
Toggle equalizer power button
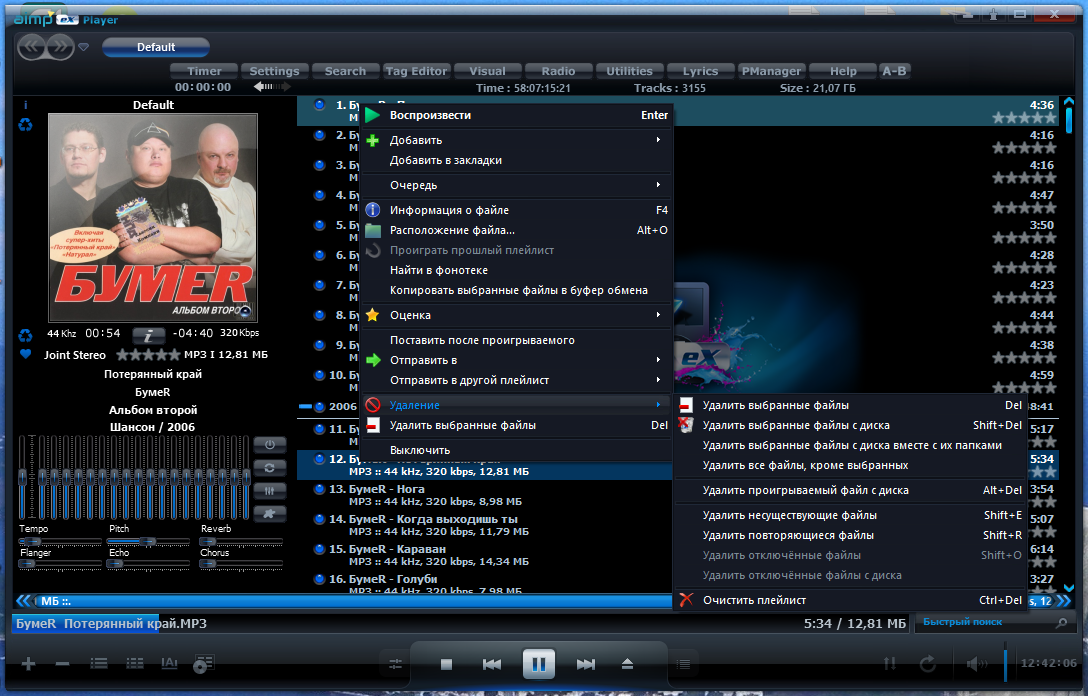269,445
